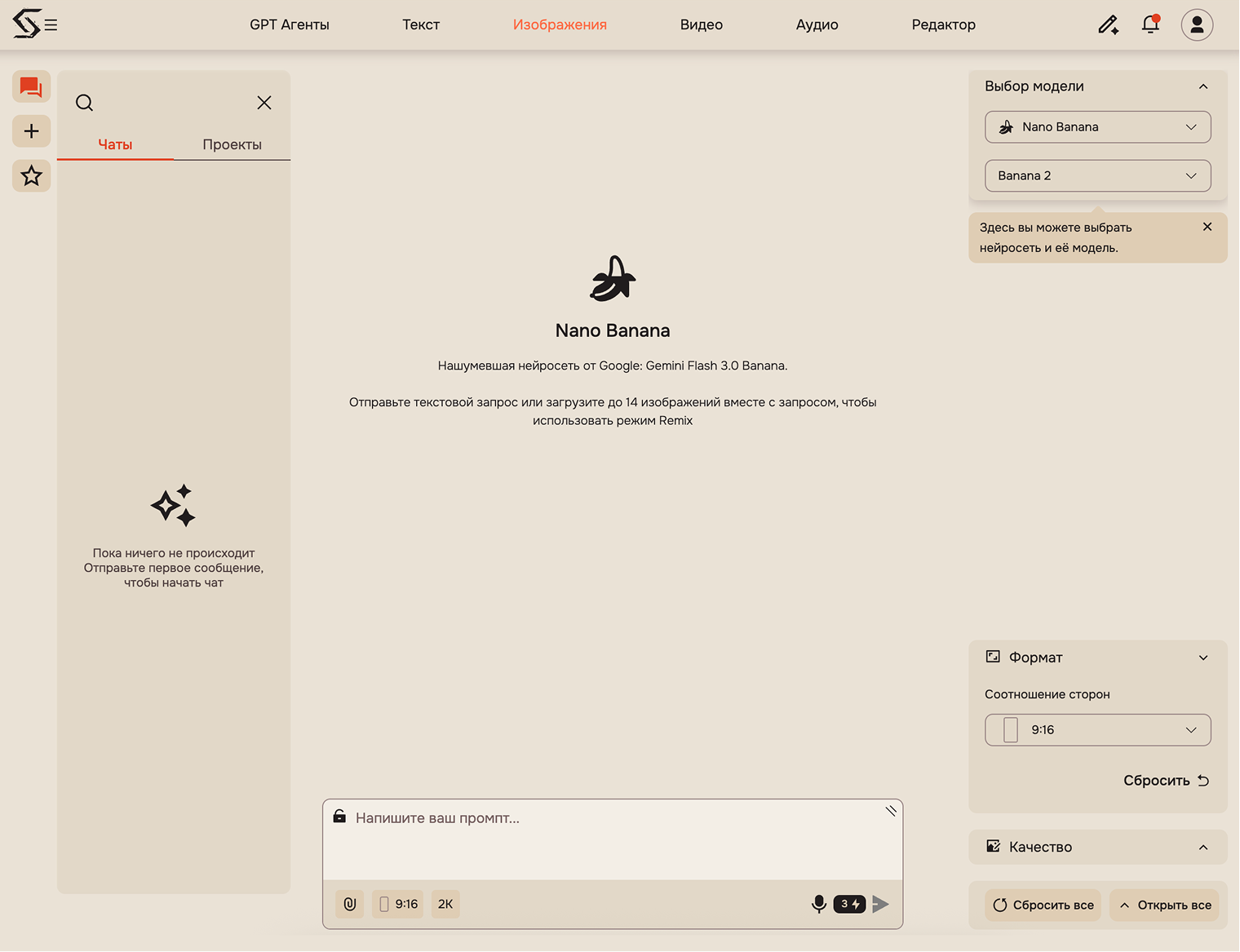Open the Изображения section
The height and width of the screenshot is (952, 1240).
560,24
